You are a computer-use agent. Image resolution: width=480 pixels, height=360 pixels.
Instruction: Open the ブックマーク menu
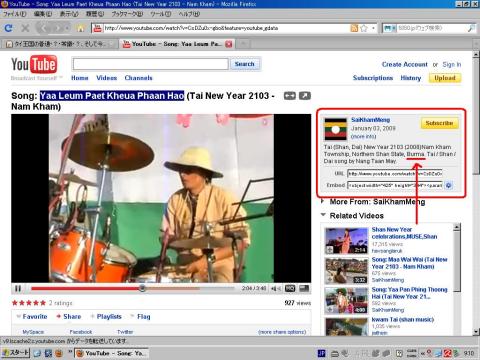click(x=127, y=14)
